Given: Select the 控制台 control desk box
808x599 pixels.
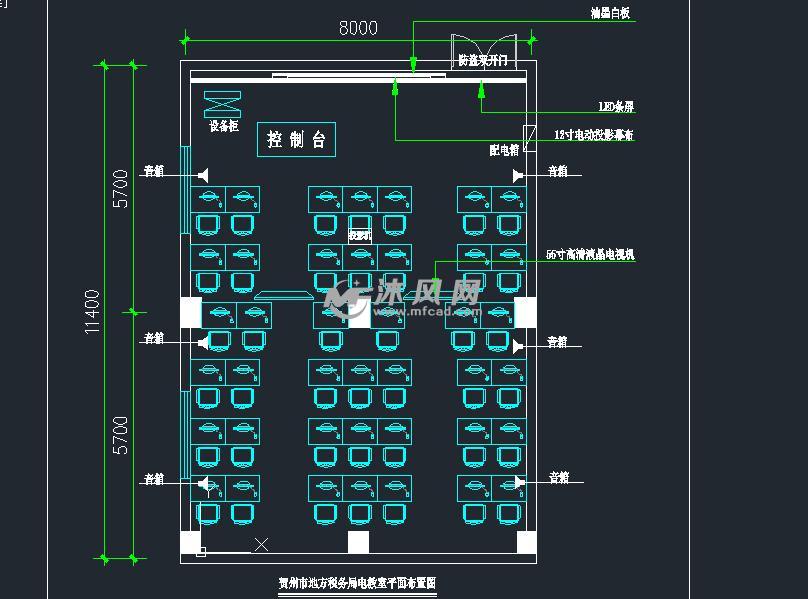Looking at the screenshot, I should 296,140.
